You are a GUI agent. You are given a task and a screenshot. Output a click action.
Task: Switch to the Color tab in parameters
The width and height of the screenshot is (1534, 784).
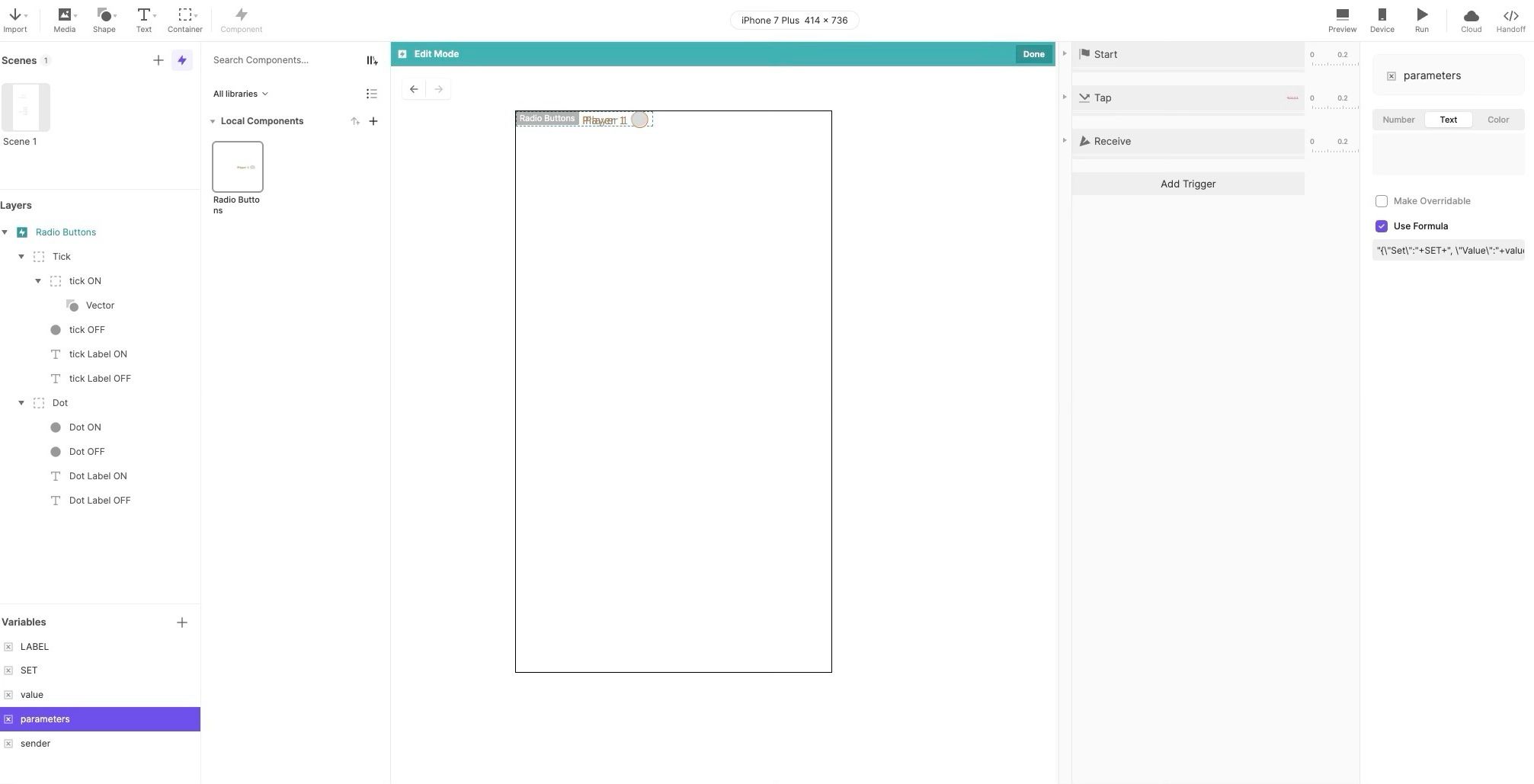pos(1497,119)
